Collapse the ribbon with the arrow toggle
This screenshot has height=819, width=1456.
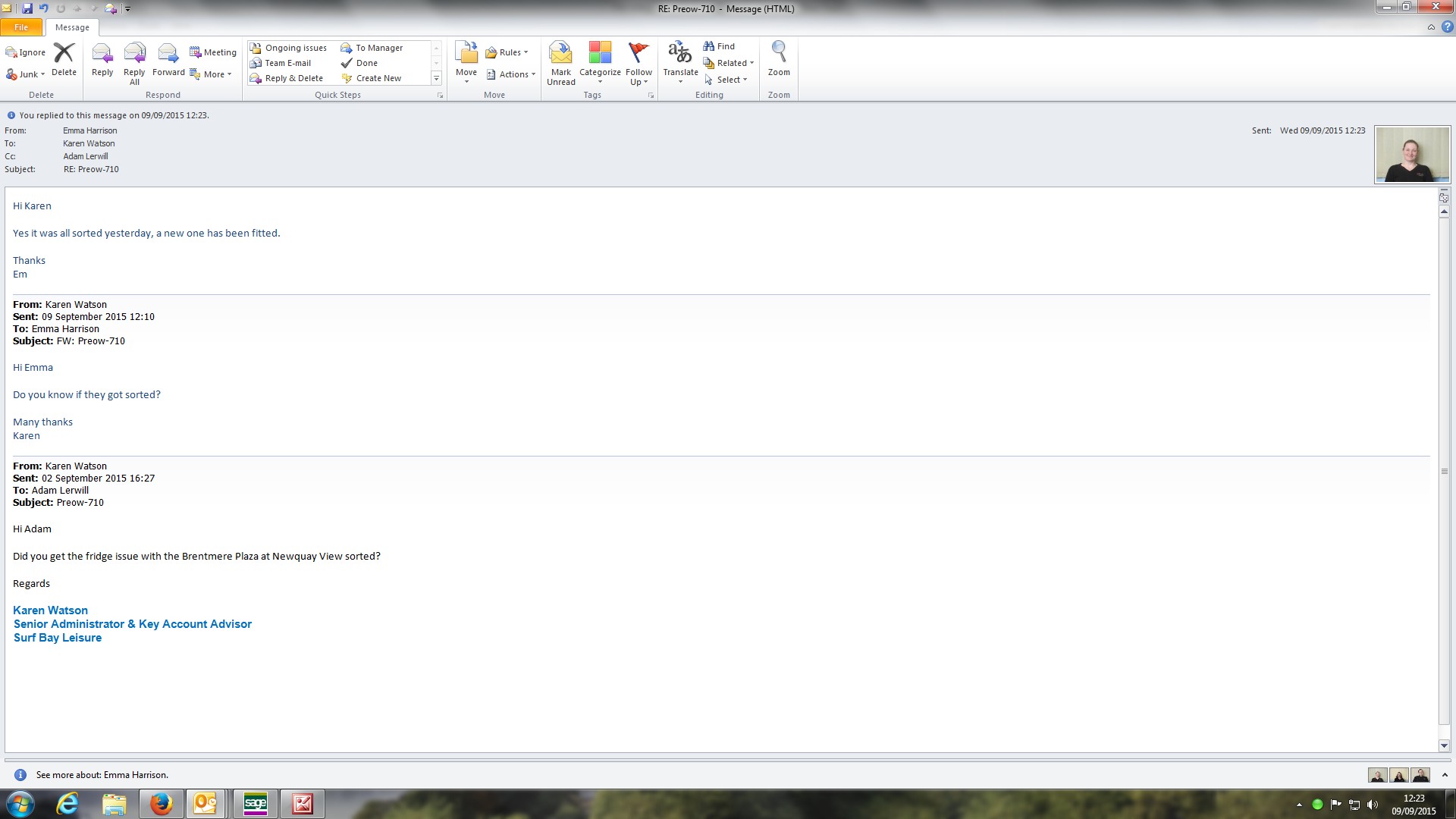pos(1431,27)
